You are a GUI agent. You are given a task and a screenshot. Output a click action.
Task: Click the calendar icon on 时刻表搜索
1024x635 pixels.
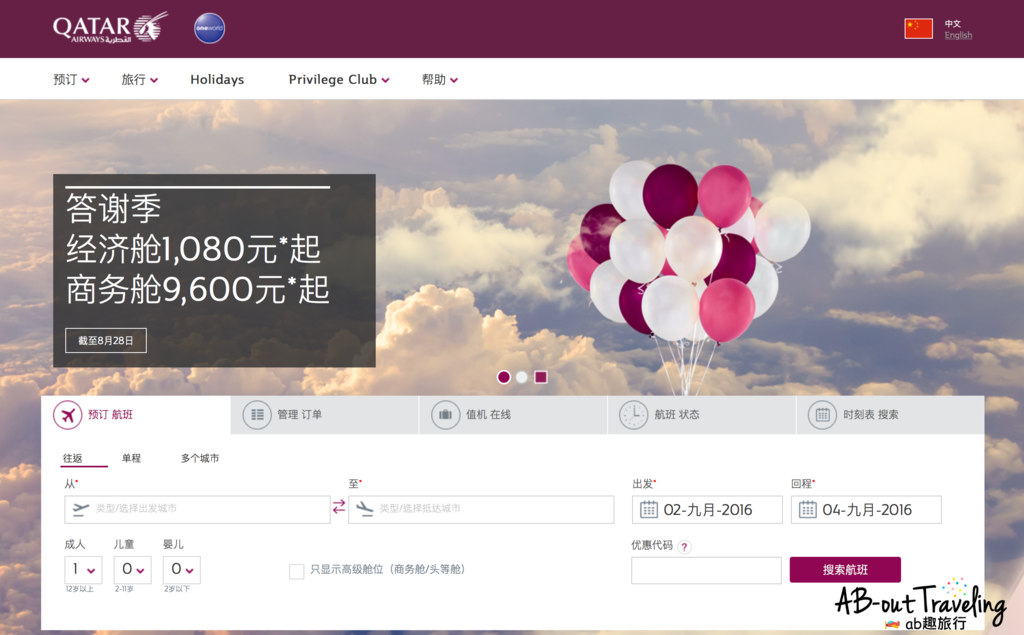[x=822, y=414]
